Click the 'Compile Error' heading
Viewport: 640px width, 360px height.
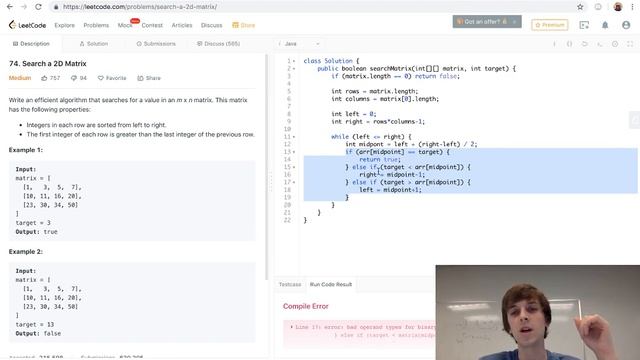coord(305,306)
